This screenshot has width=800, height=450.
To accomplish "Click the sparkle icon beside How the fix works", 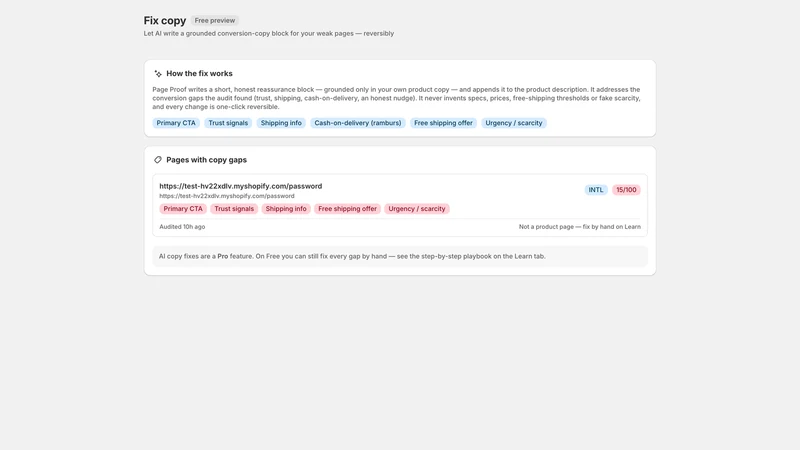I will 158,74.
